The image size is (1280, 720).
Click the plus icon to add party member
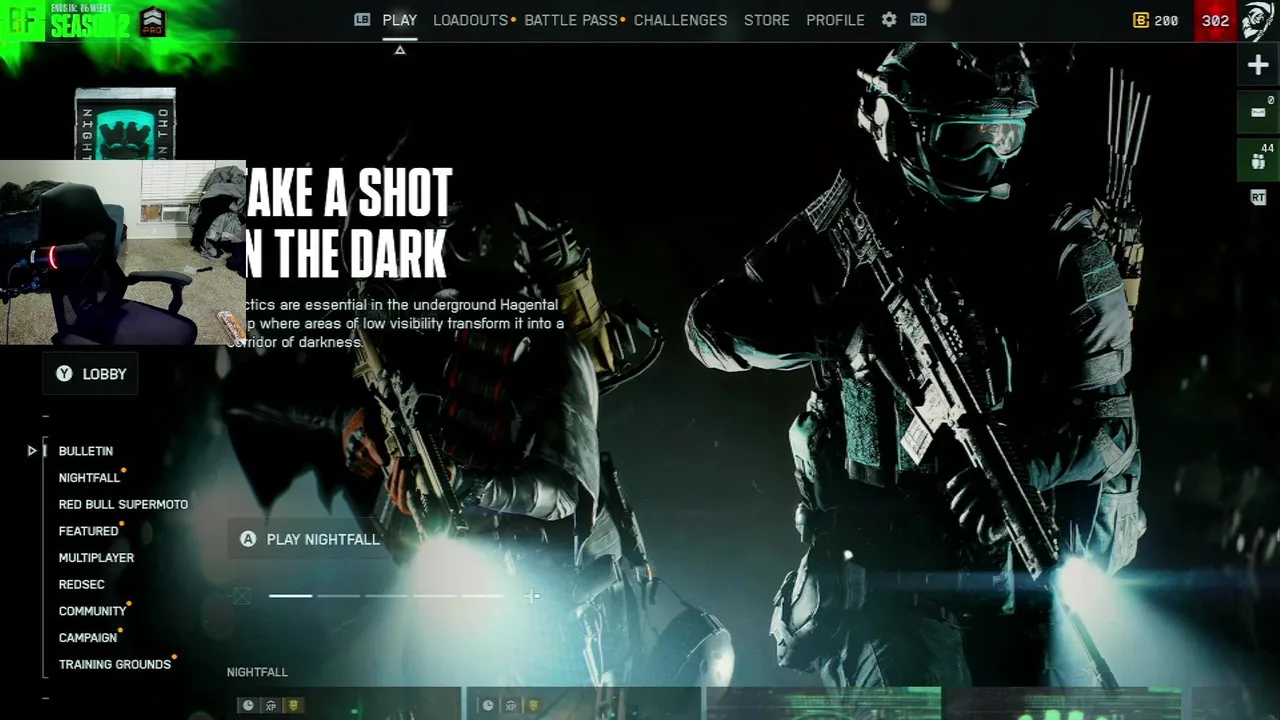[1258, 66]
